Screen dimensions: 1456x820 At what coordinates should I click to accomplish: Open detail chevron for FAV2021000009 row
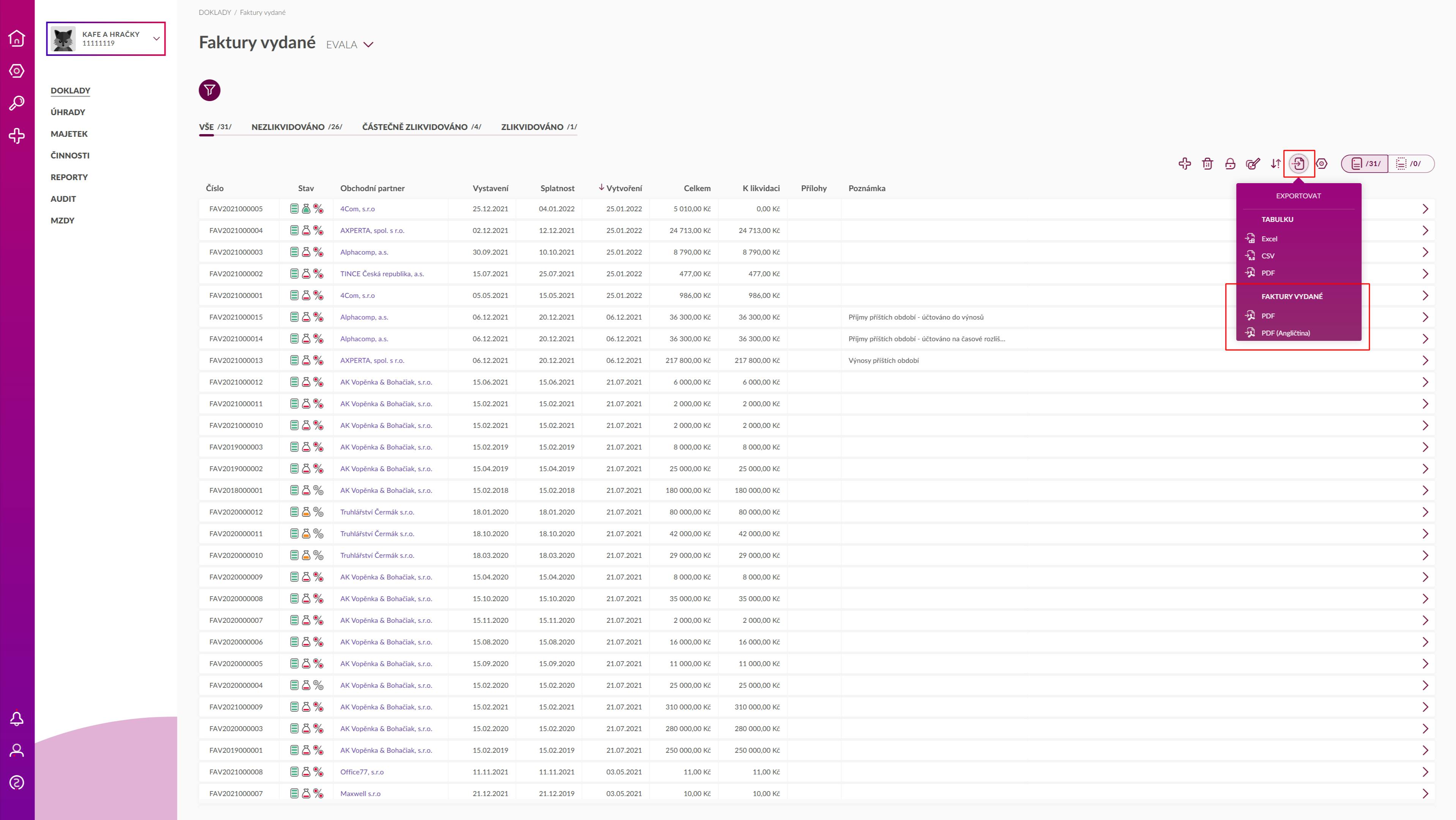point(1425,707)
